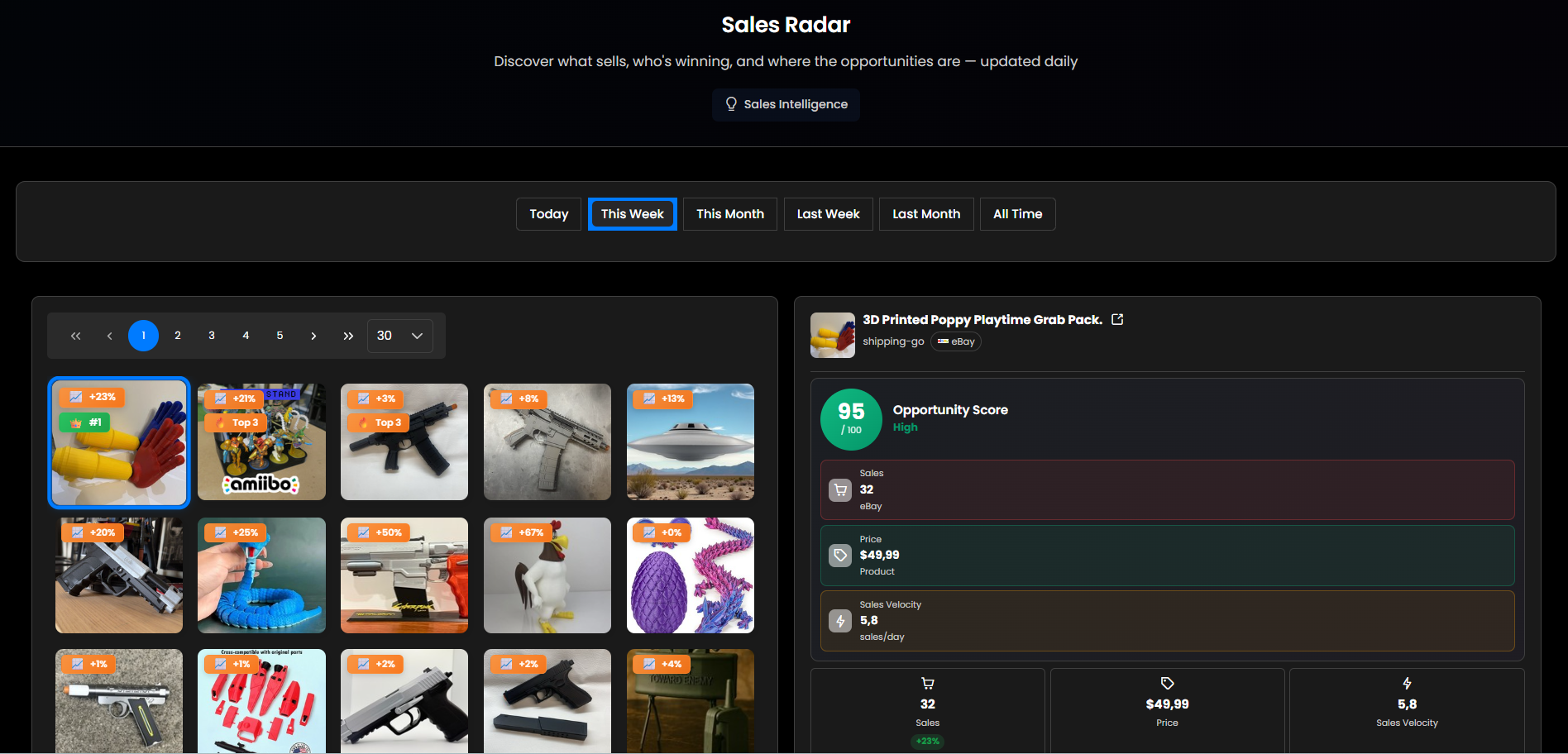Go to previous page arrow
The image size is (1568, 754).
click(x=109, y=336)
